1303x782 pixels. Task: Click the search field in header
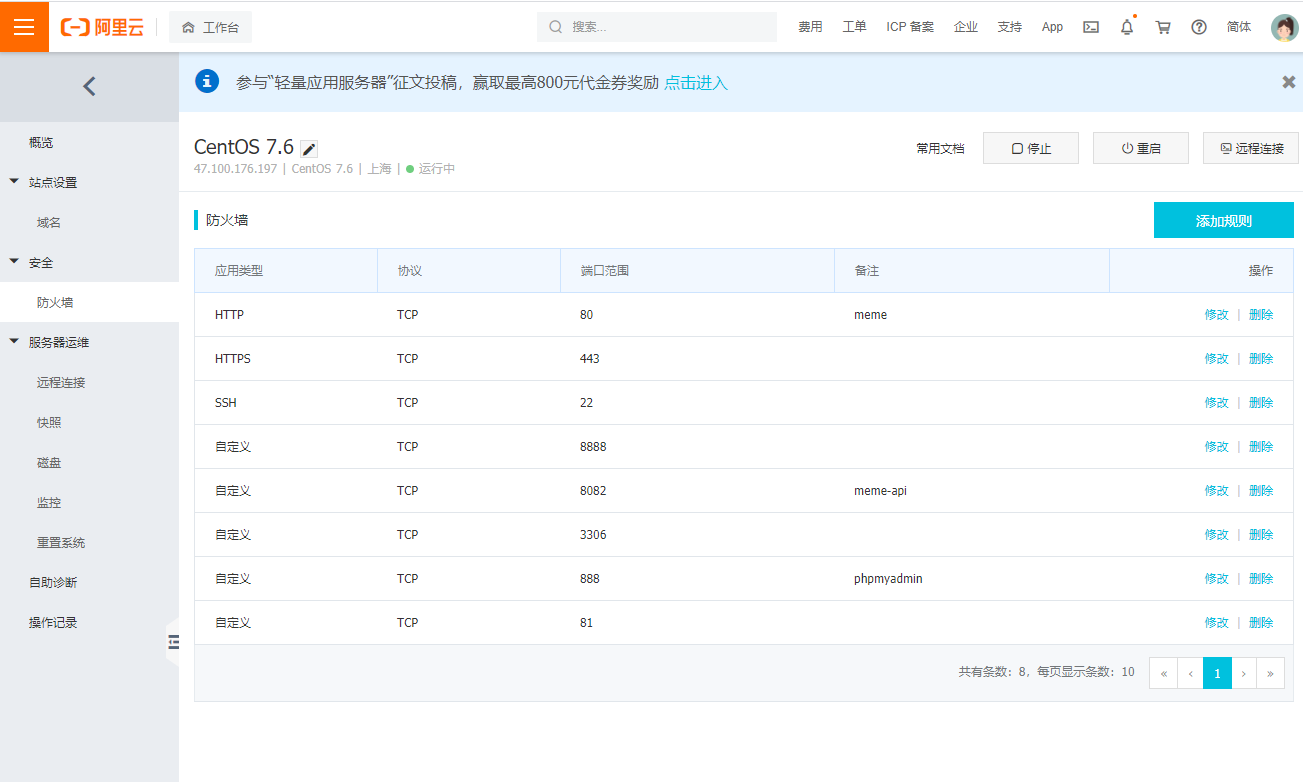pyautogui.click(x=657, y=27)
